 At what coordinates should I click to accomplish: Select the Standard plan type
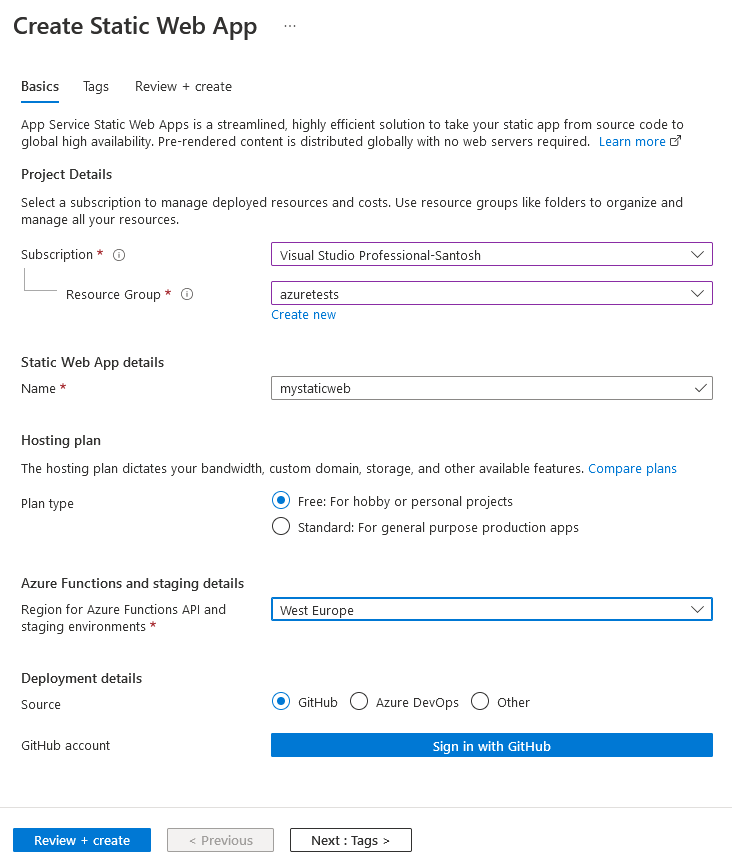coord(281,527)
